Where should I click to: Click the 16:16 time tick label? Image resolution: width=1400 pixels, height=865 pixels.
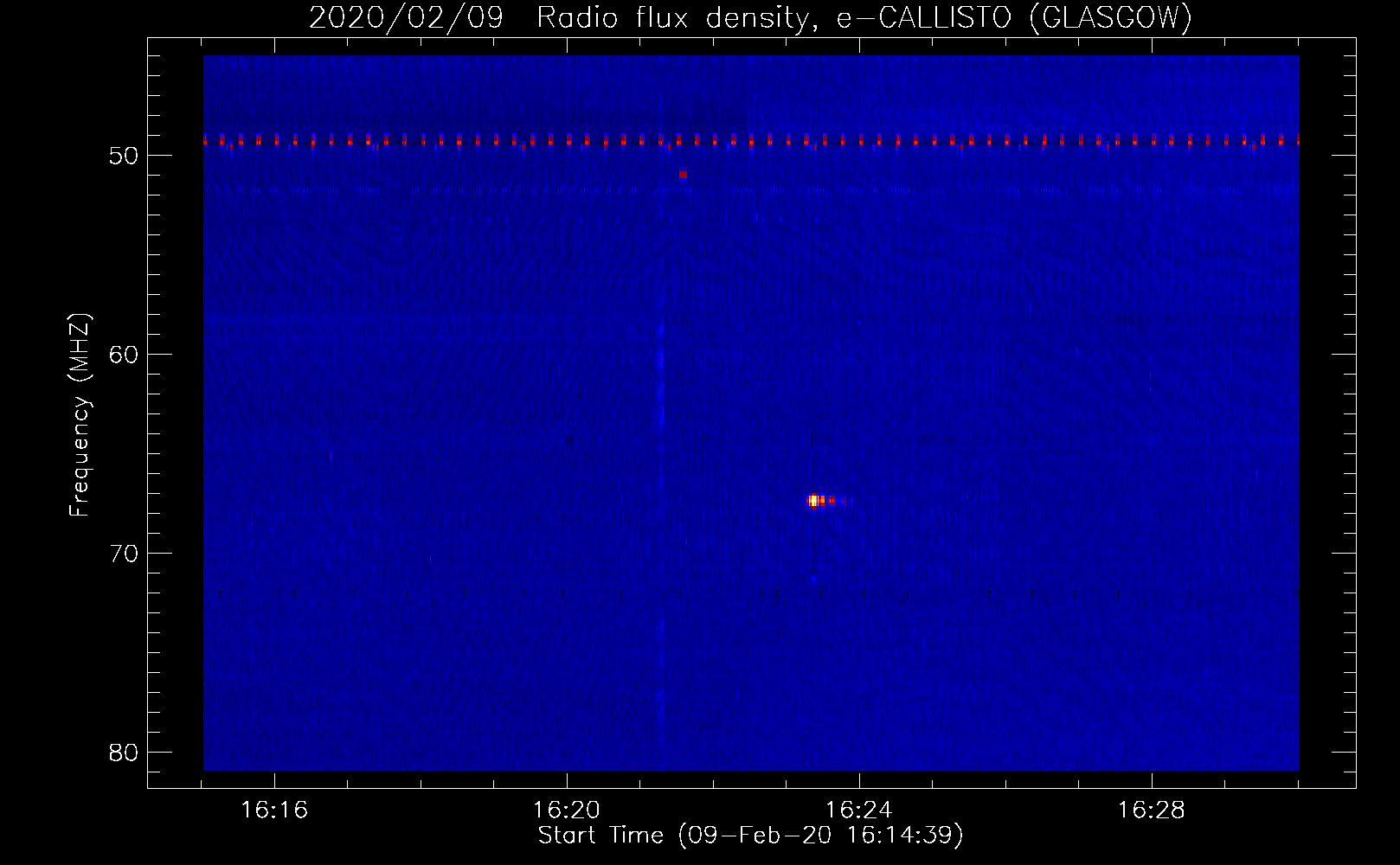(274, 811)
